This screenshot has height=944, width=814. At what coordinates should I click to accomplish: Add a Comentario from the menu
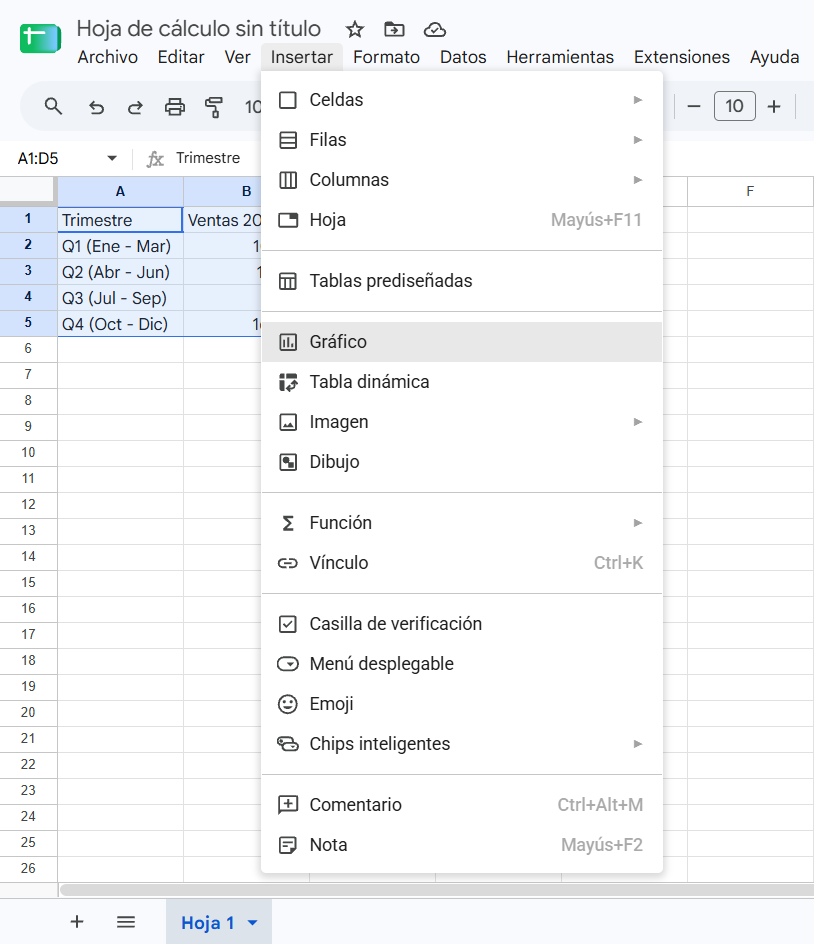click(462, 805)
